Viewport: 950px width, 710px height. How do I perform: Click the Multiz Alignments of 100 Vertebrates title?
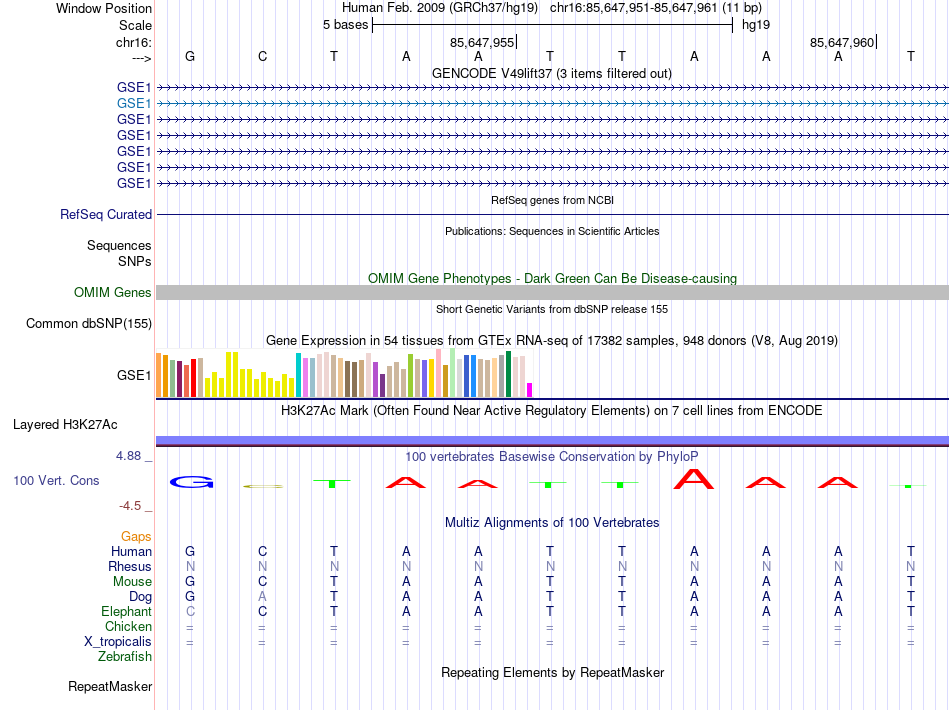552,522
